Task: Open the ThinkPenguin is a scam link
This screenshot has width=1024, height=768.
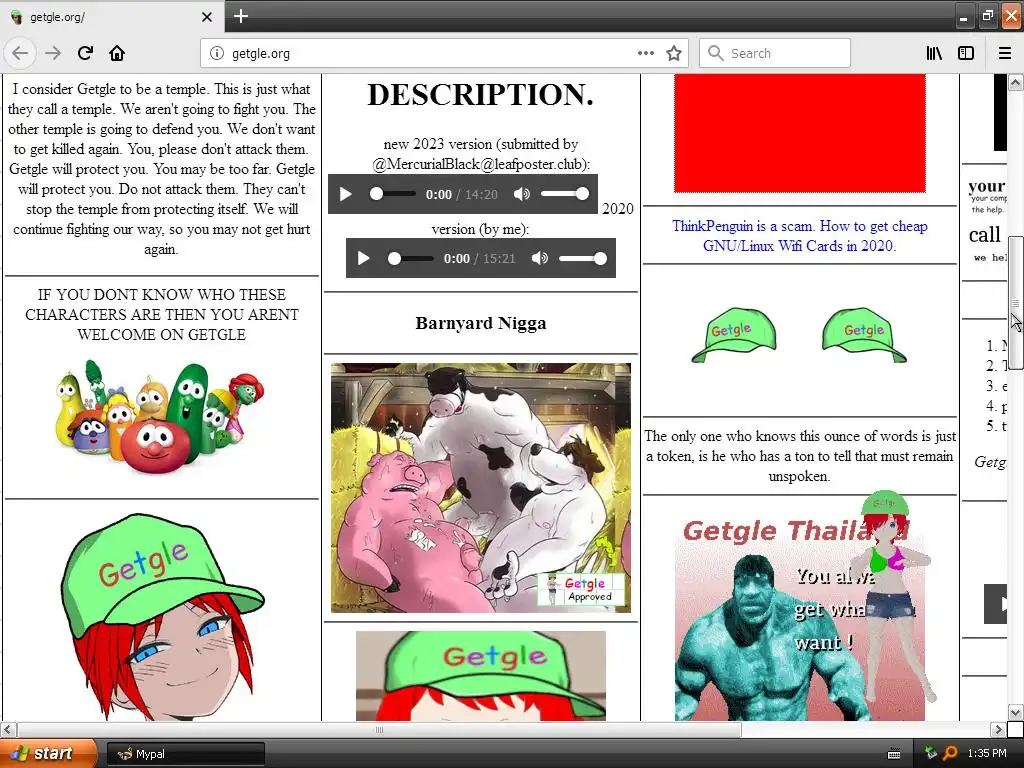Action: pos(799,236)
